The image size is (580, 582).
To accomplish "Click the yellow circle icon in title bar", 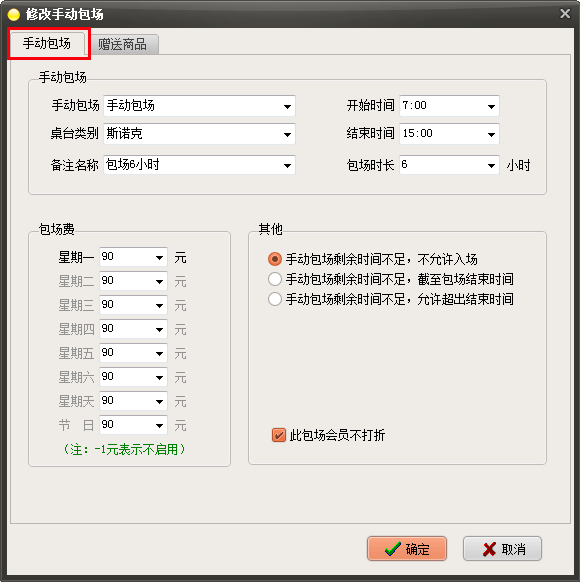I will (13, 14).
